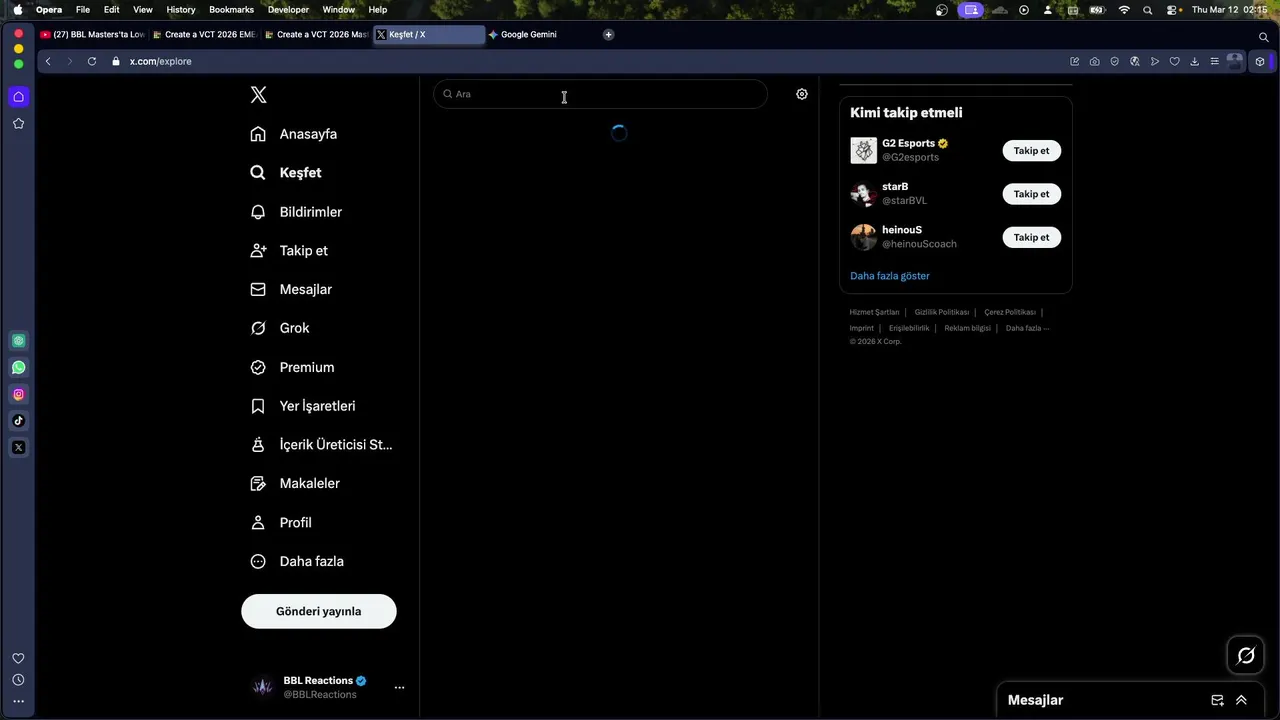The width and height of the screenshot is (1280, 720).
Task: Open a new browser tab
Action: (608, 35)
